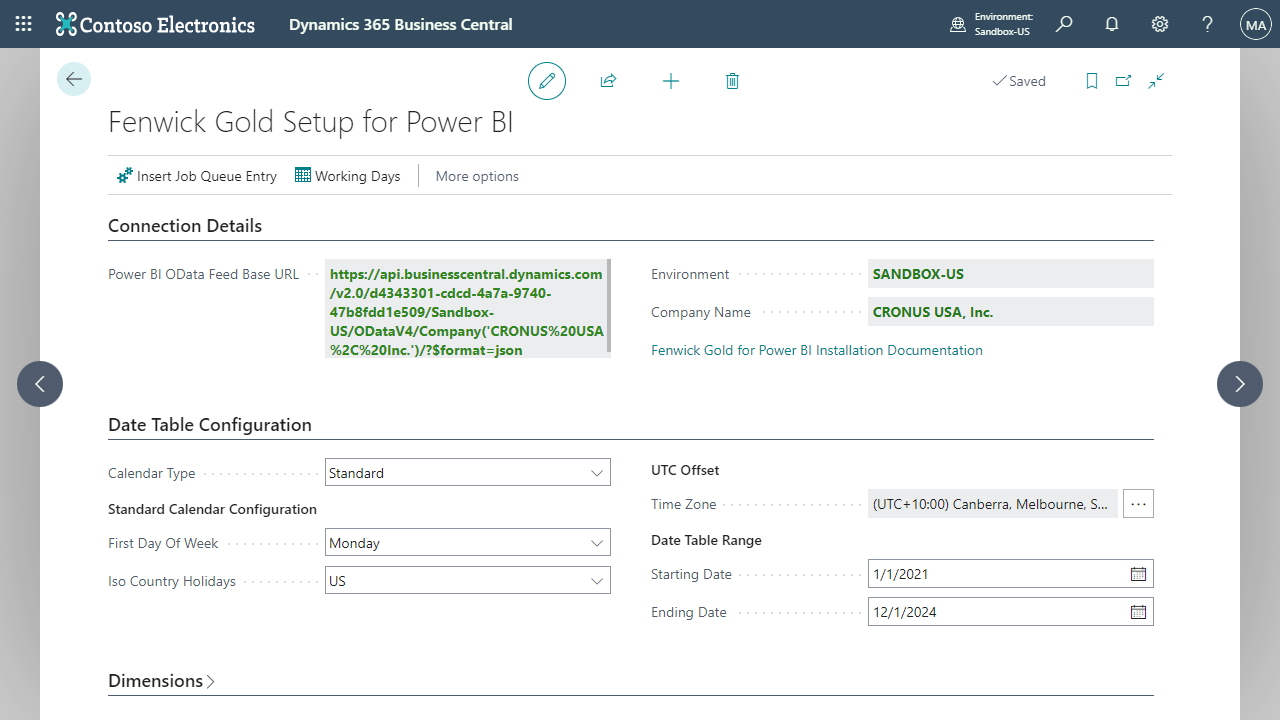Expand the Dimensions section
The width and height of the screenshot is (1280, 720).
point(162,681)
